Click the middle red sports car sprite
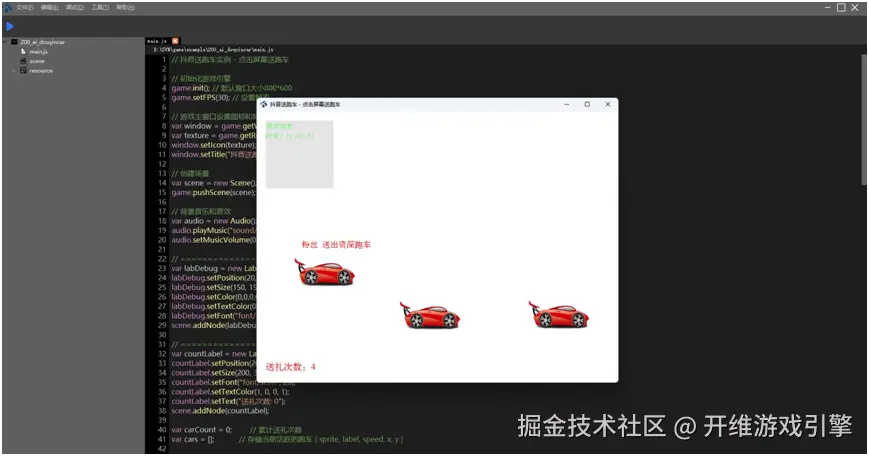The image size is (869, 456). tap(430, 315)
